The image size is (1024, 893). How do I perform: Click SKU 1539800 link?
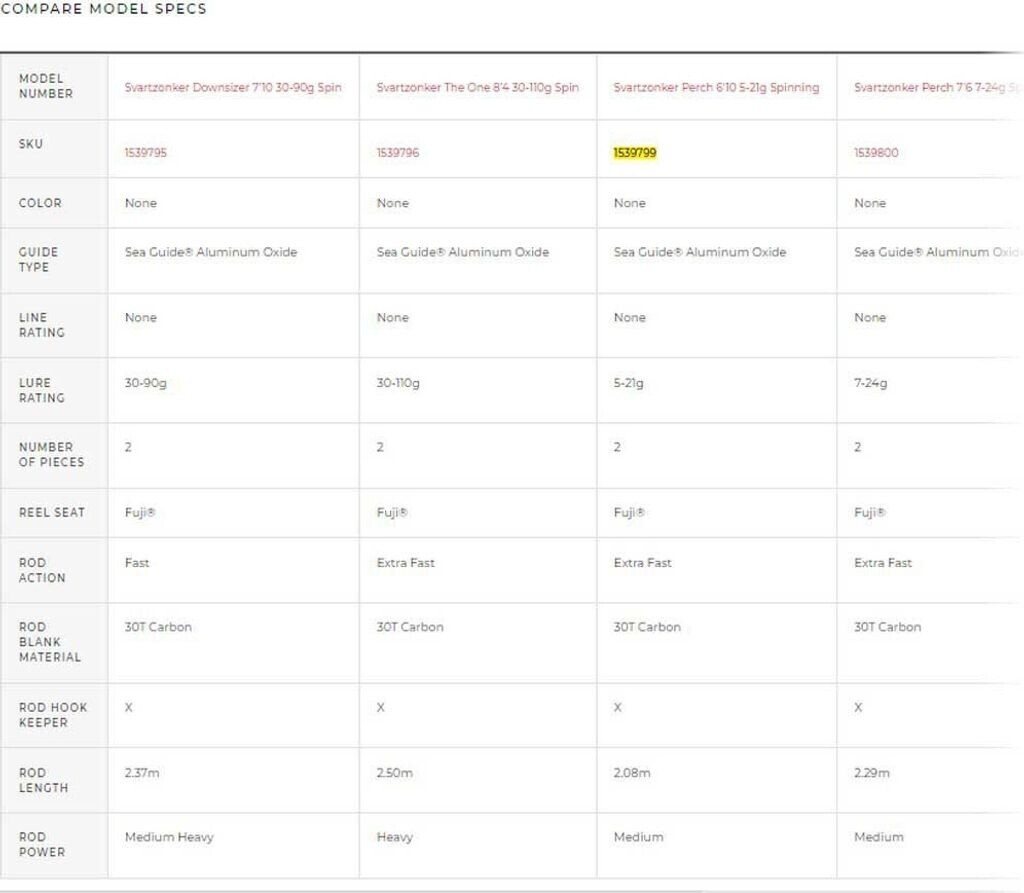click(x=876, y=153)
